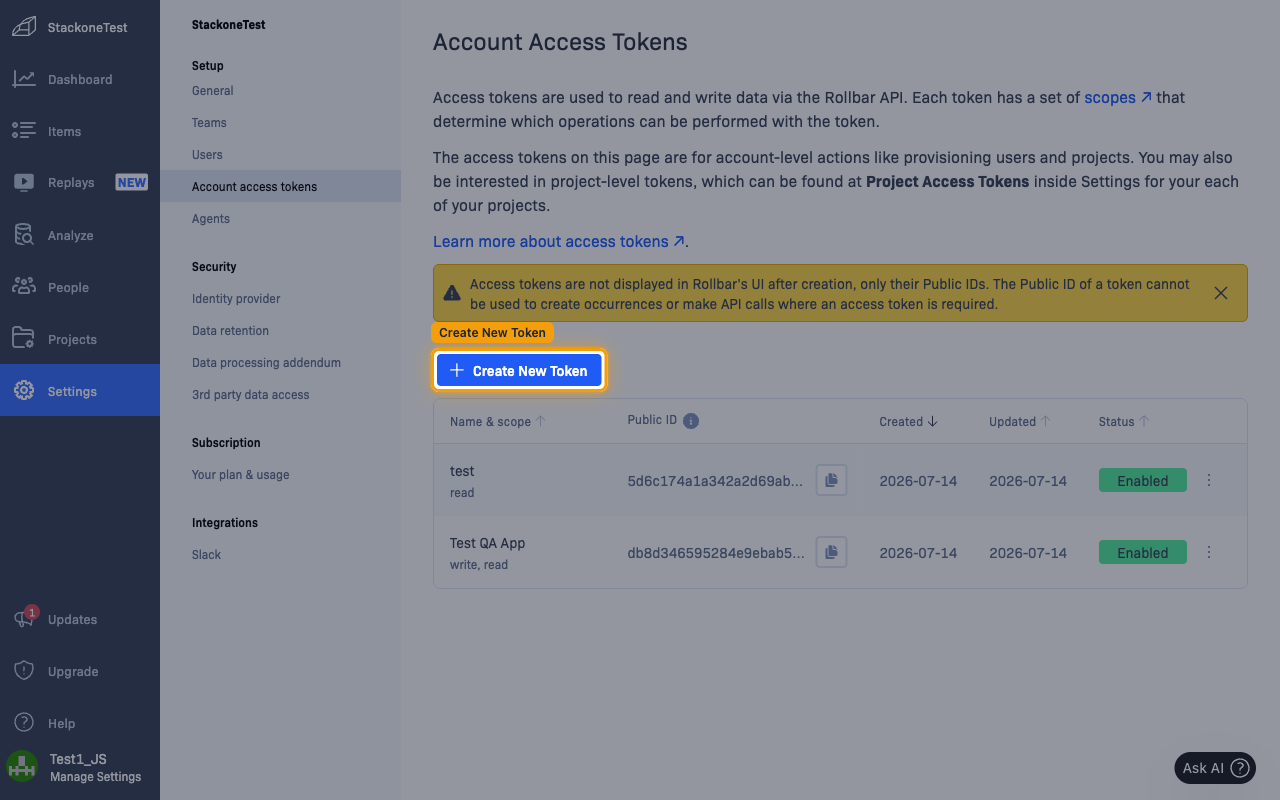This screenshot has height=800, width=1280.
Task: Open the People icon
Action: coord(24,287)
